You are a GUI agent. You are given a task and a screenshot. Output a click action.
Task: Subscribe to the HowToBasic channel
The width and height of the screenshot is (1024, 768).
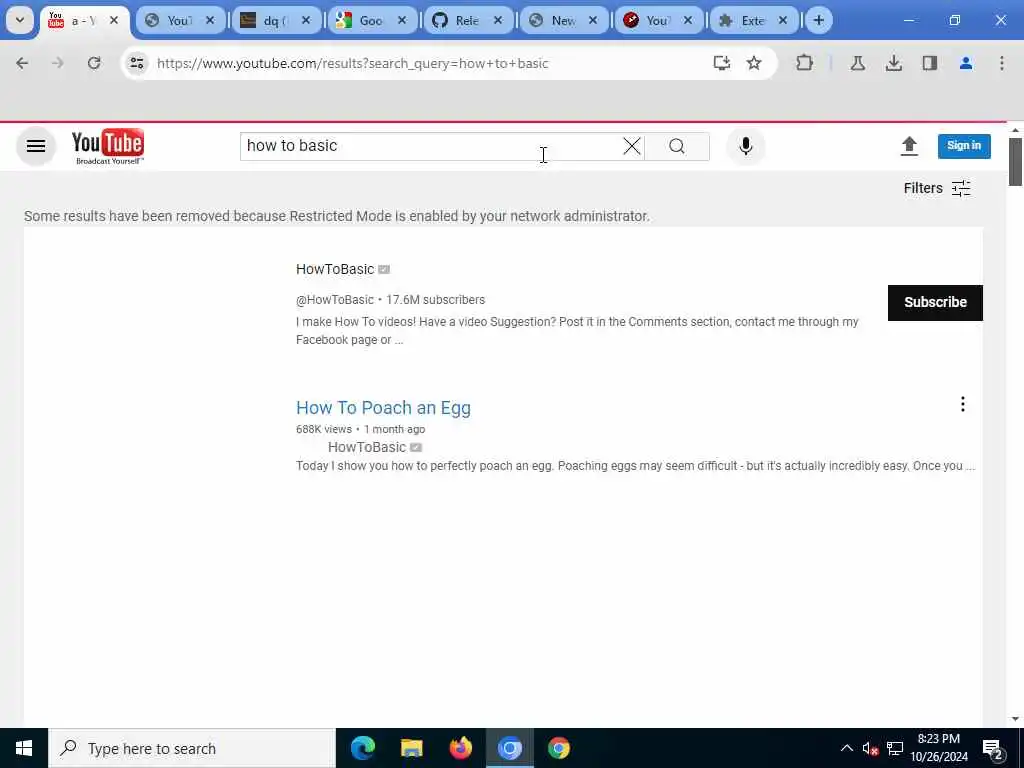[x=935, y=302]
